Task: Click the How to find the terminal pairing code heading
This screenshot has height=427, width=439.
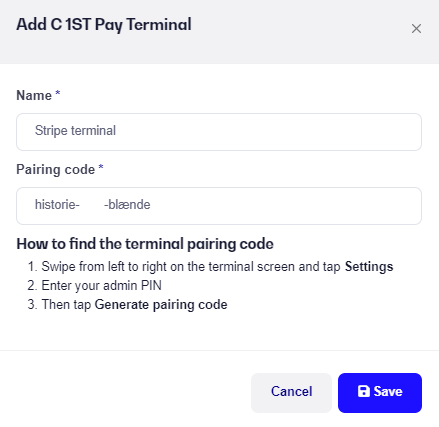Action: pos(145,244)
